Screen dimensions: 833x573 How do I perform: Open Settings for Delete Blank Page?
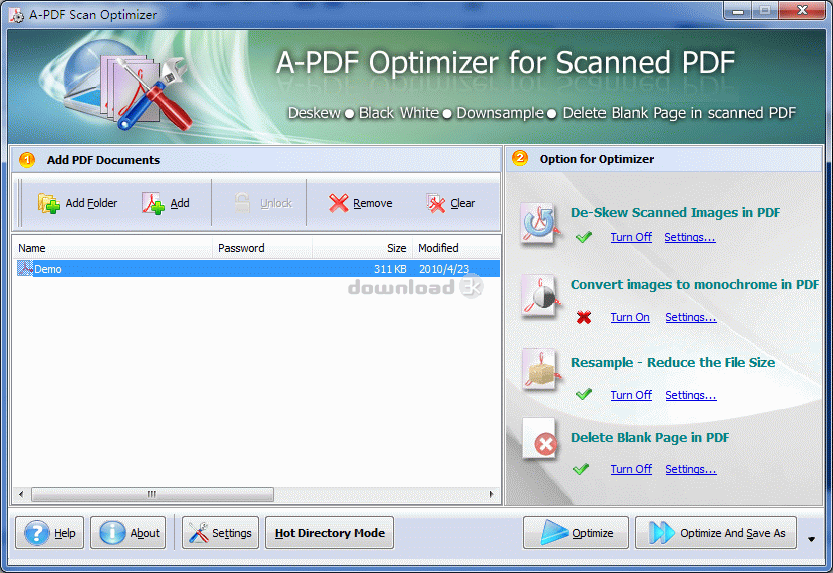click(x=691, y=469)
